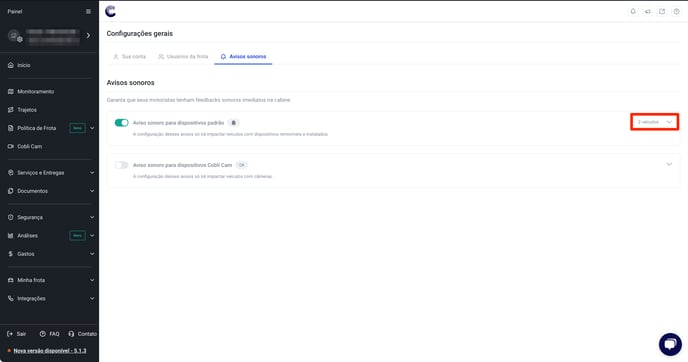688x362 pixels.
Task: Click the Trajetos route icon
Action: point(11,110)
